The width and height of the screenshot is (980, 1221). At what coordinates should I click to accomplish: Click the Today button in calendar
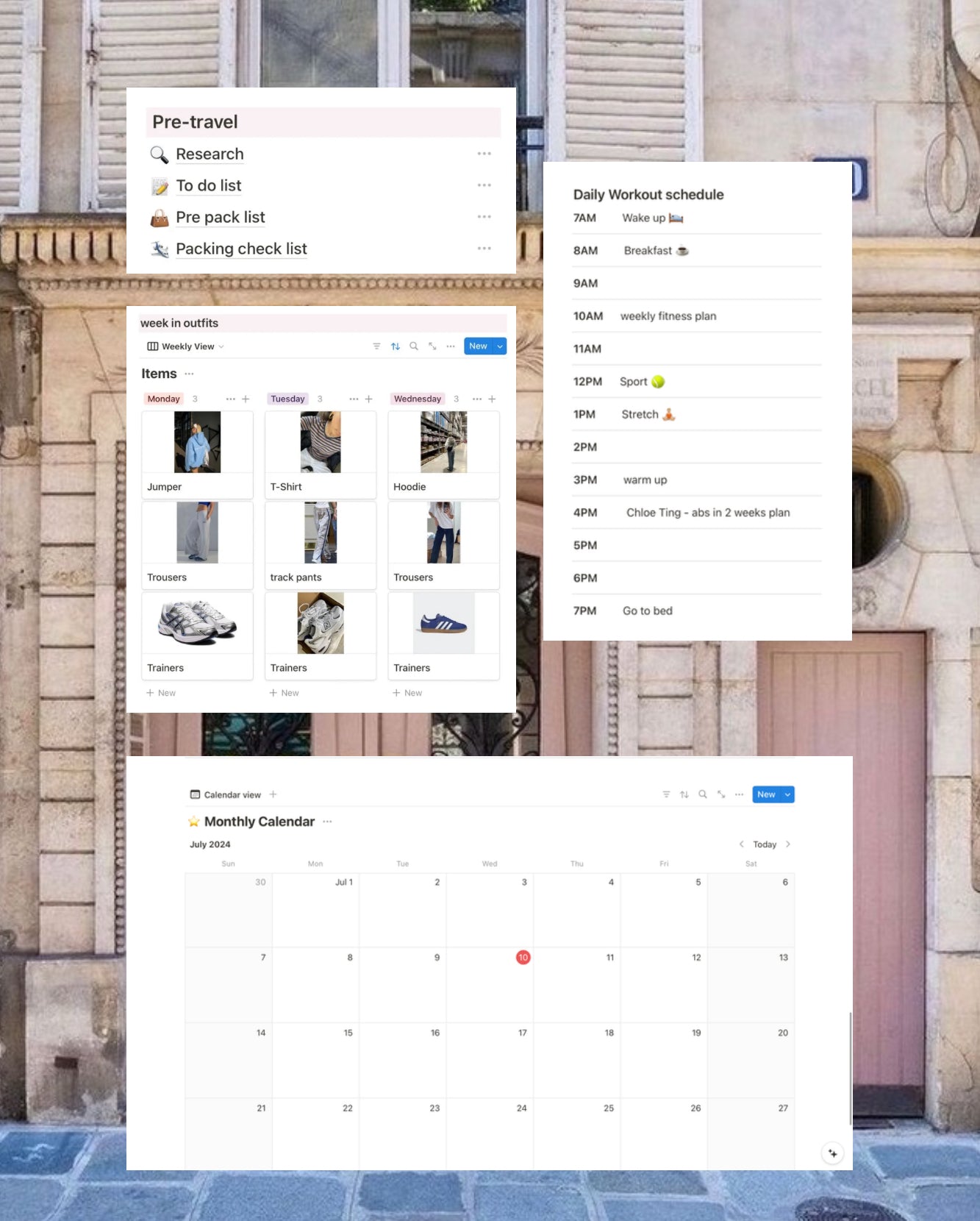765,844
